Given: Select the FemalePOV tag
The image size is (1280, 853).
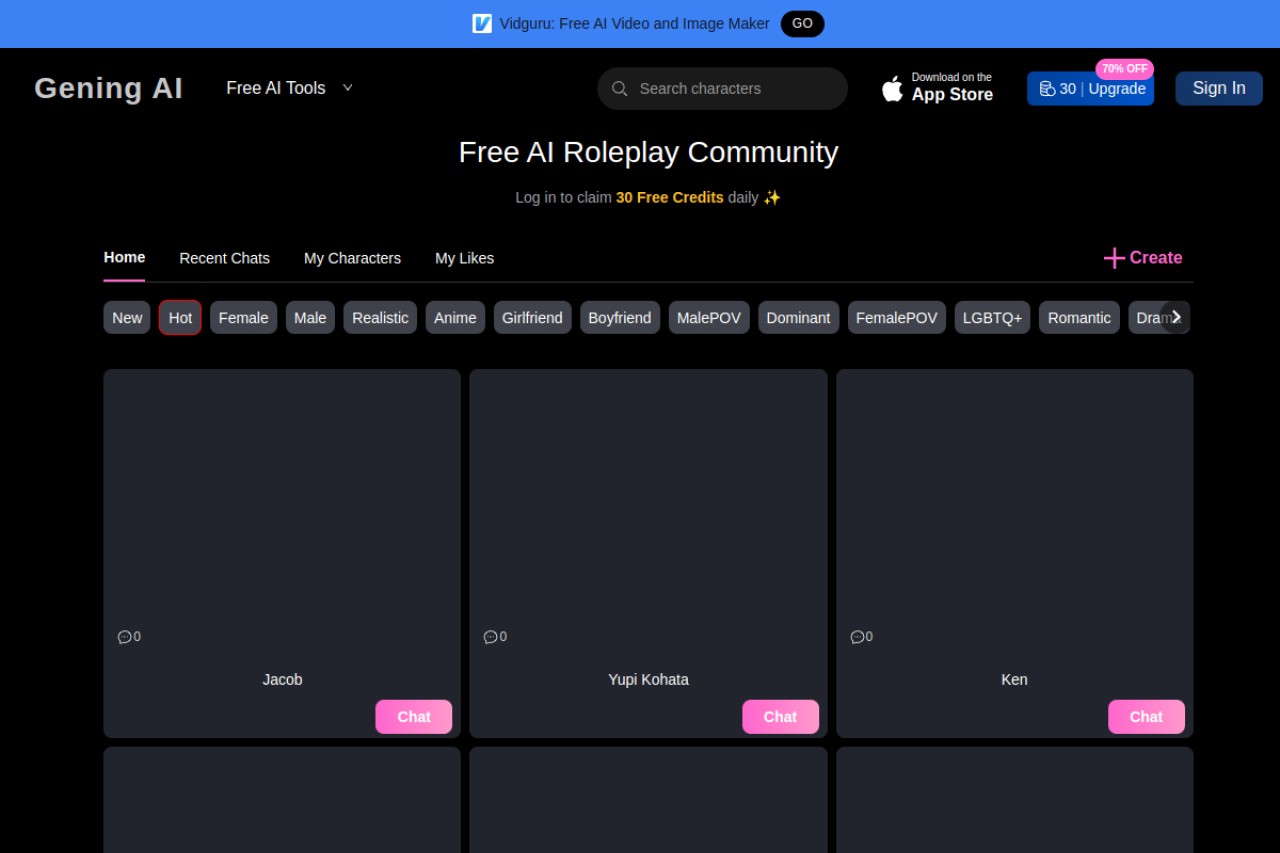Looking at the screenshot, I should click(897, 318).
